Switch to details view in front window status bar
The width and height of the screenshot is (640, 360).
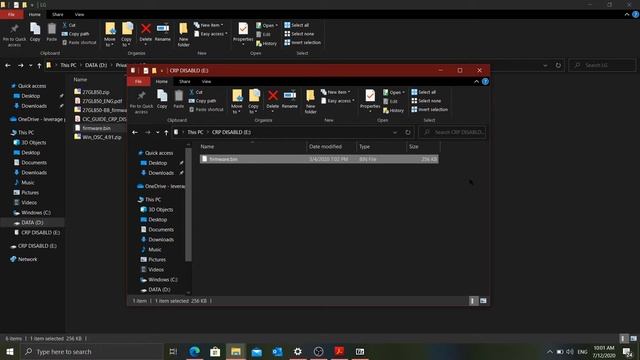pos(473,301)
